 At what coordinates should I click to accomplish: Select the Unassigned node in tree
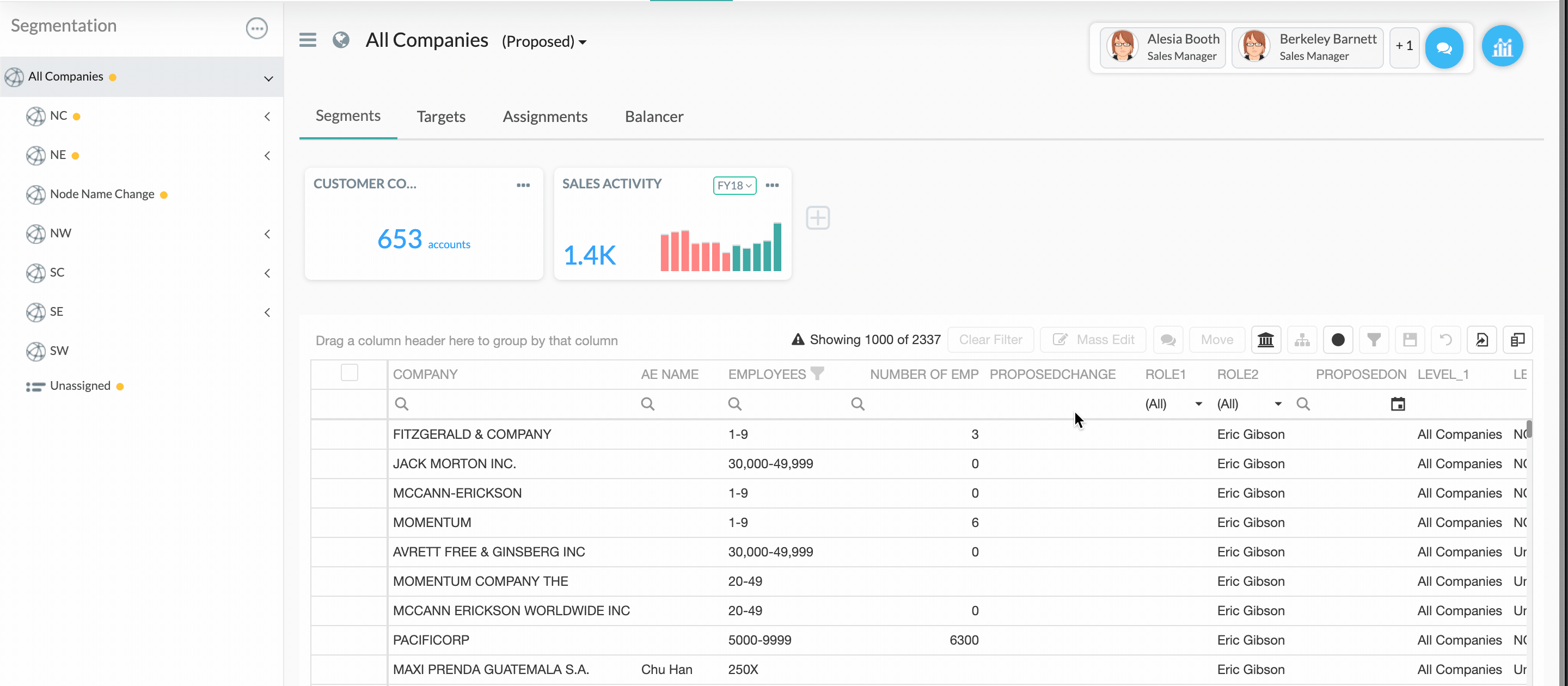pos(79,386)
